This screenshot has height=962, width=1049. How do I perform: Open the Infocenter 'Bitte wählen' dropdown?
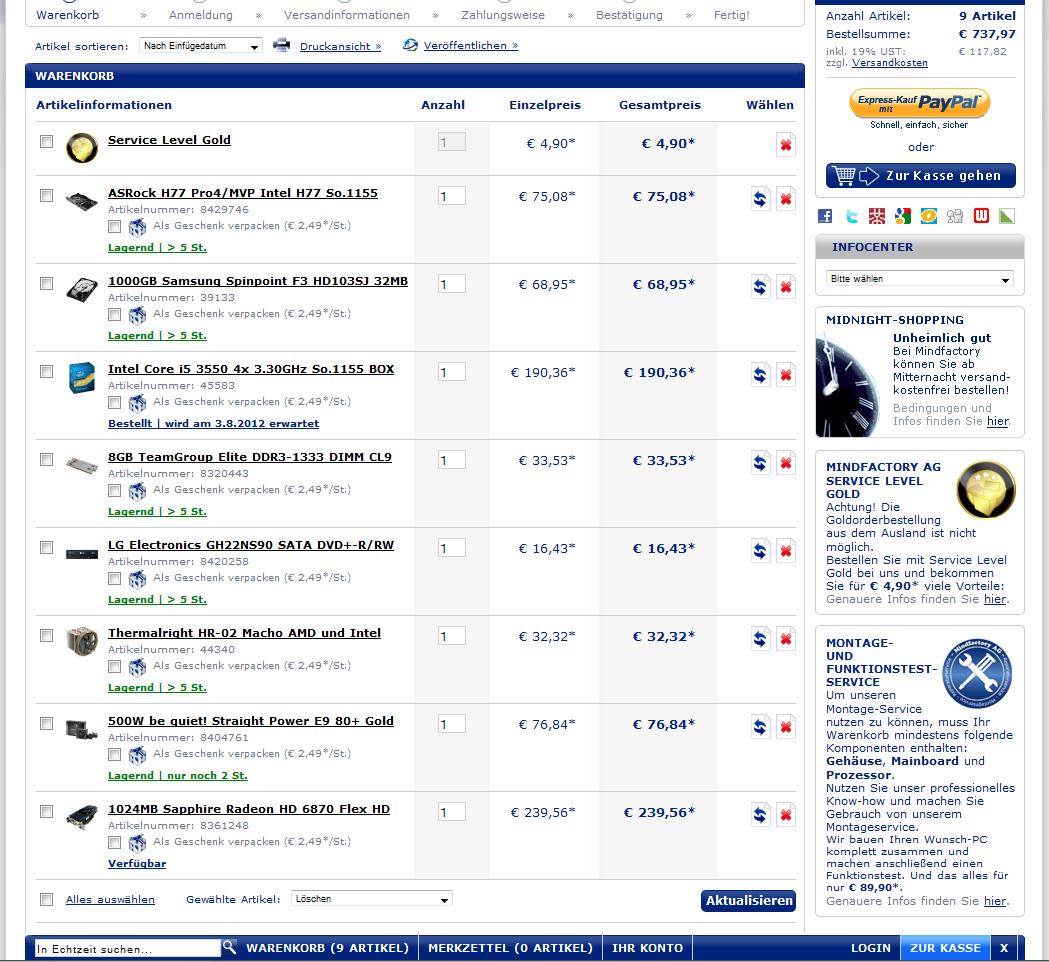919,279
